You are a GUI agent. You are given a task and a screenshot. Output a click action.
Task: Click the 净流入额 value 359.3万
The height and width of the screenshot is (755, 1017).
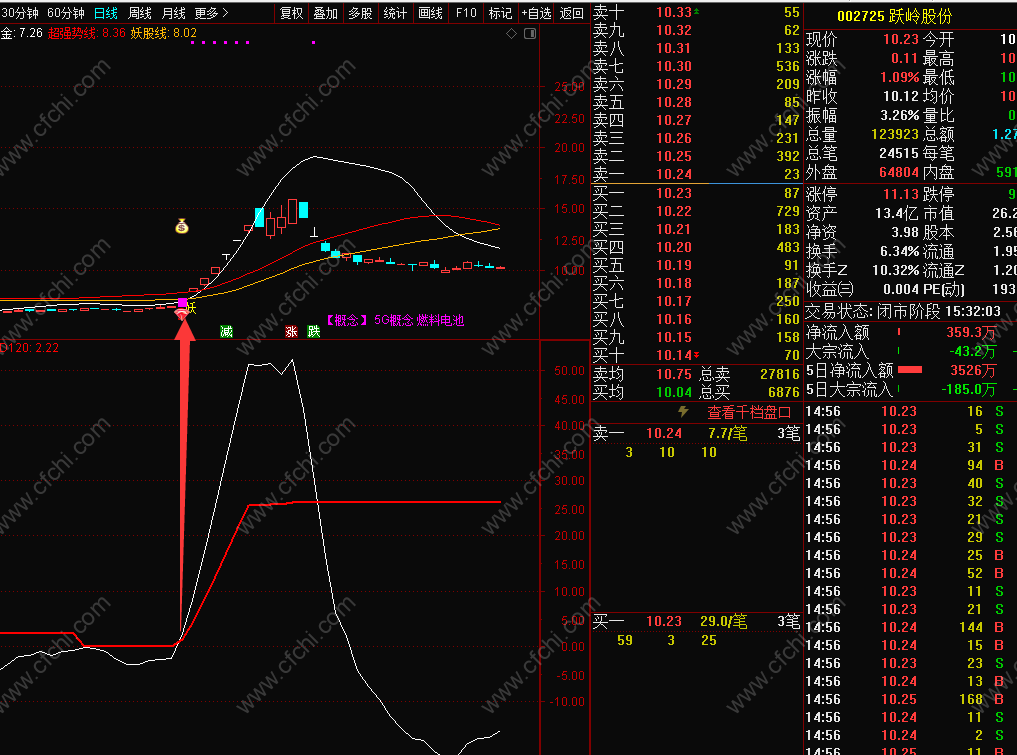(971, 332)
